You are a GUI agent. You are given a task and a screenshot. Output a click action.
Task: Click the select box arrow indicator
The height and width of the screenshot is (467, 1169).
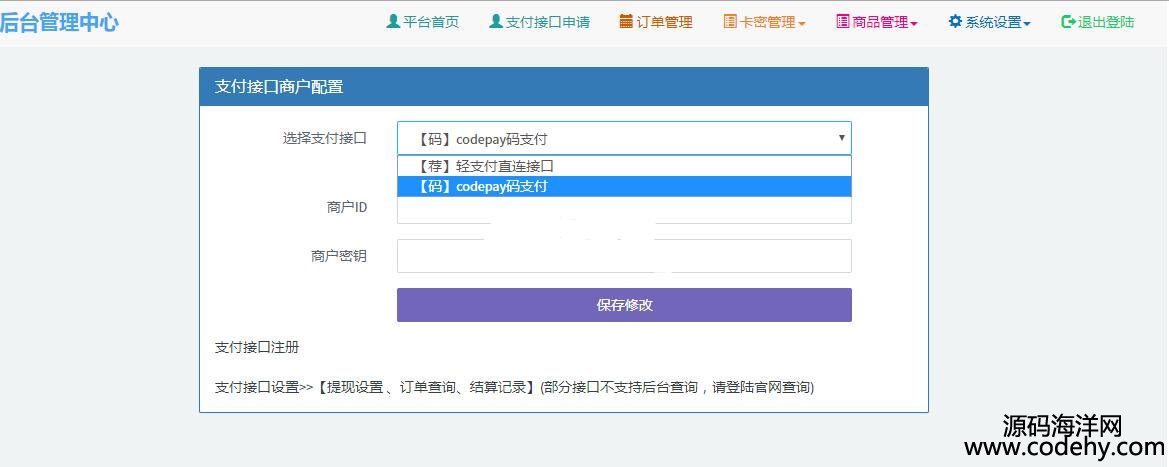point(842,138)
